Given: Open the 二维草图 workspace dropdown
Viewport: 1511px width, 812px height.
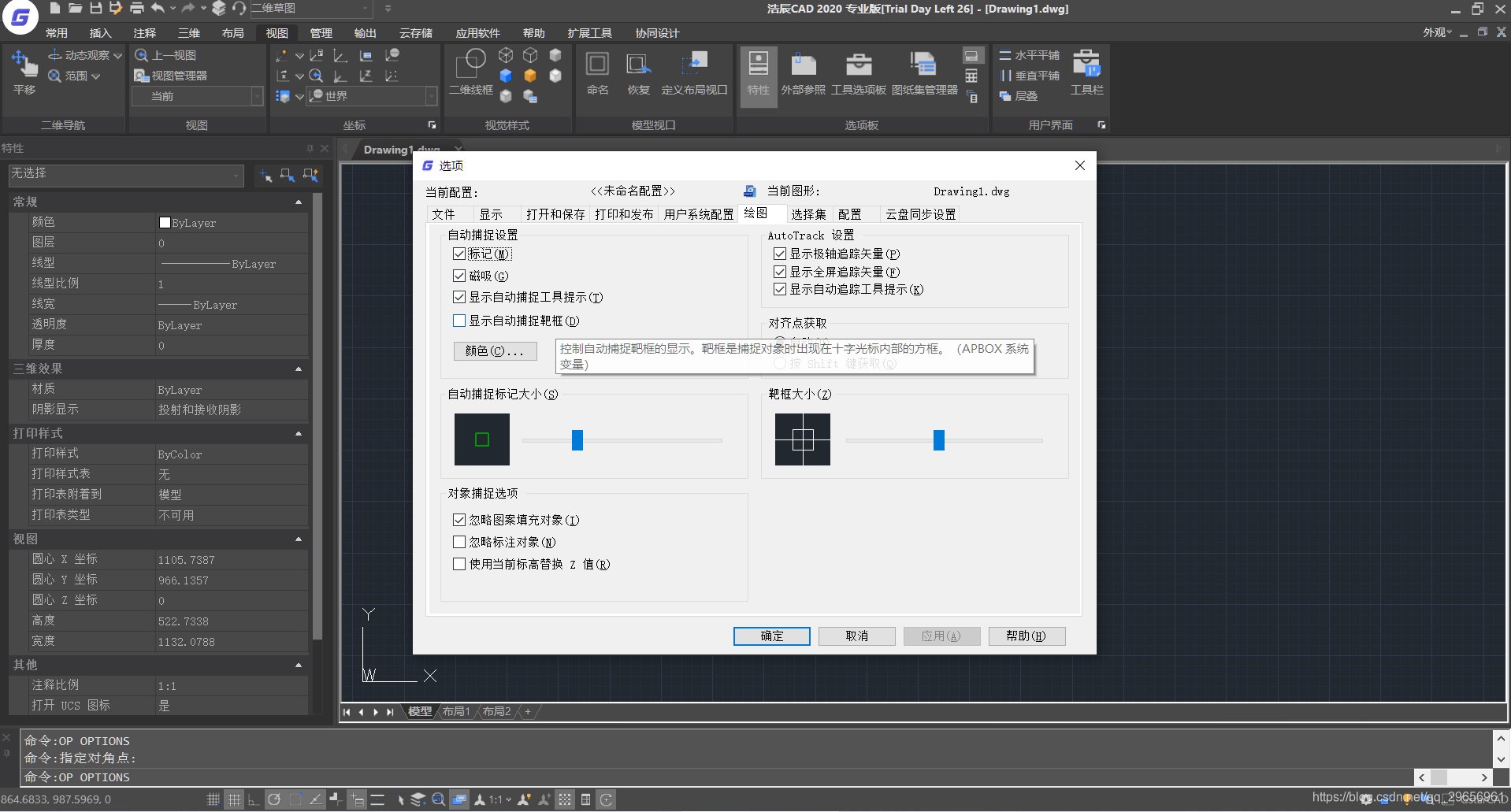Looking at the screenshot, I should click(310, 8).
